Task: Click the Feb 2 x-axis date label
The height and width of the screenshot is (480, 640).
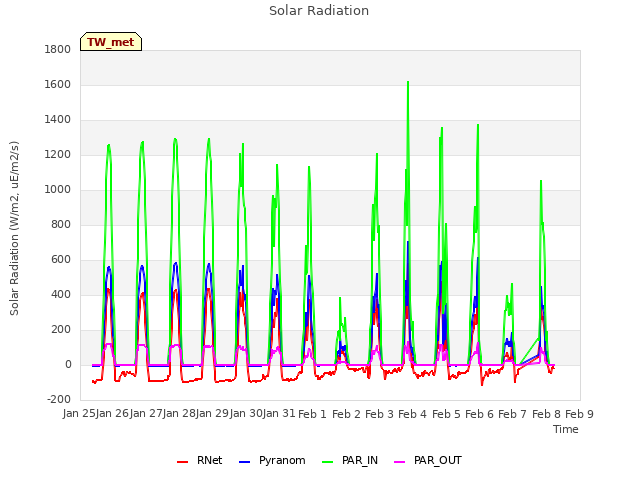Action: [346, 414]
